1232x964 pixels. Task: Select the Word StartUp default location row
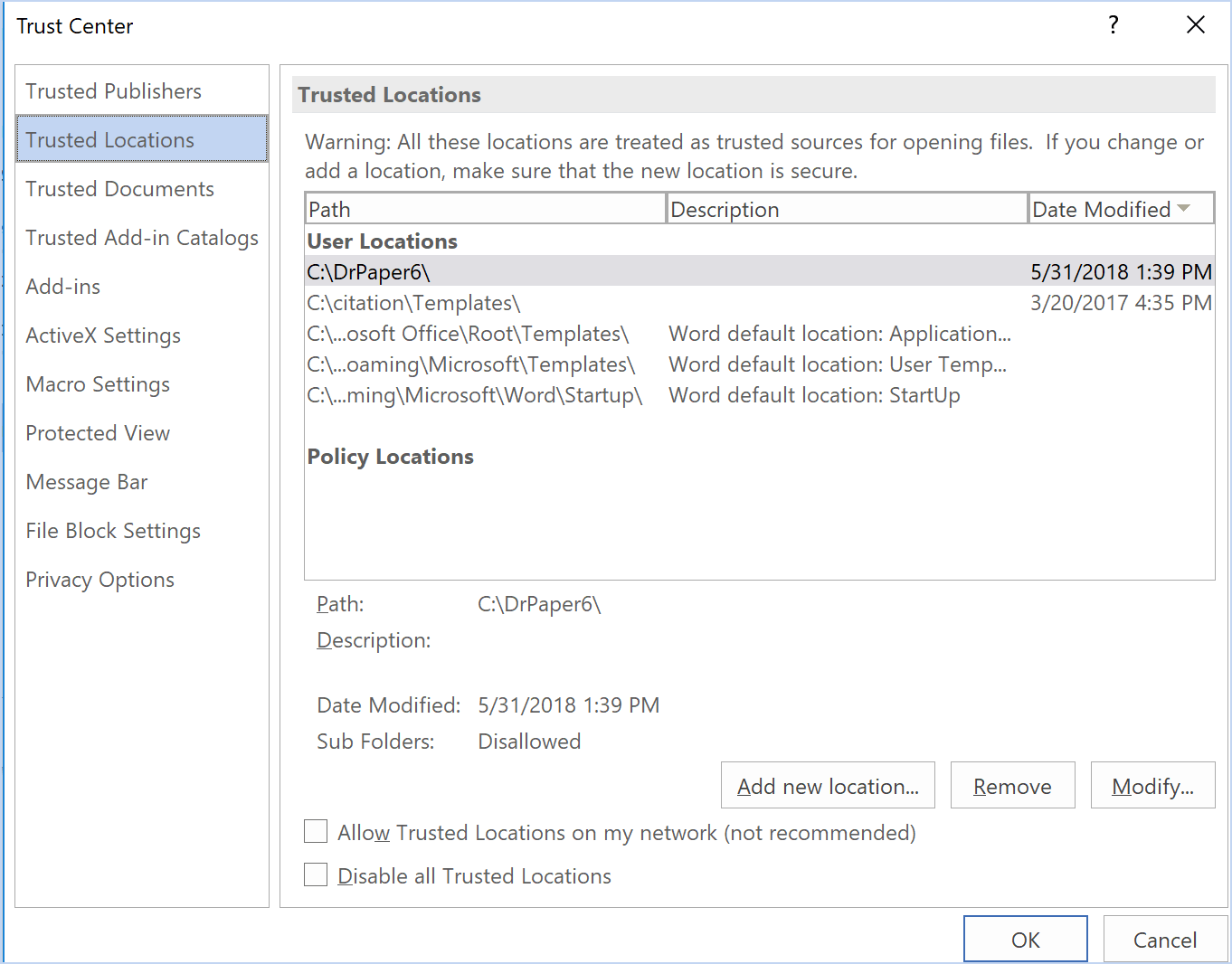coord(633,395)
